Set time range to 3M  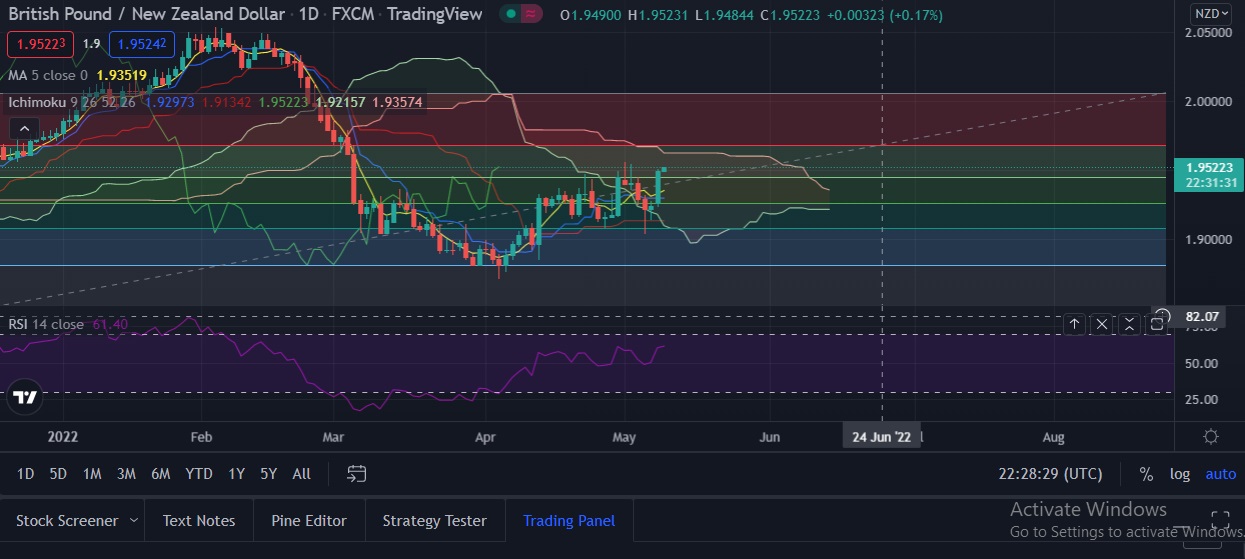click(x=126, y=474)
